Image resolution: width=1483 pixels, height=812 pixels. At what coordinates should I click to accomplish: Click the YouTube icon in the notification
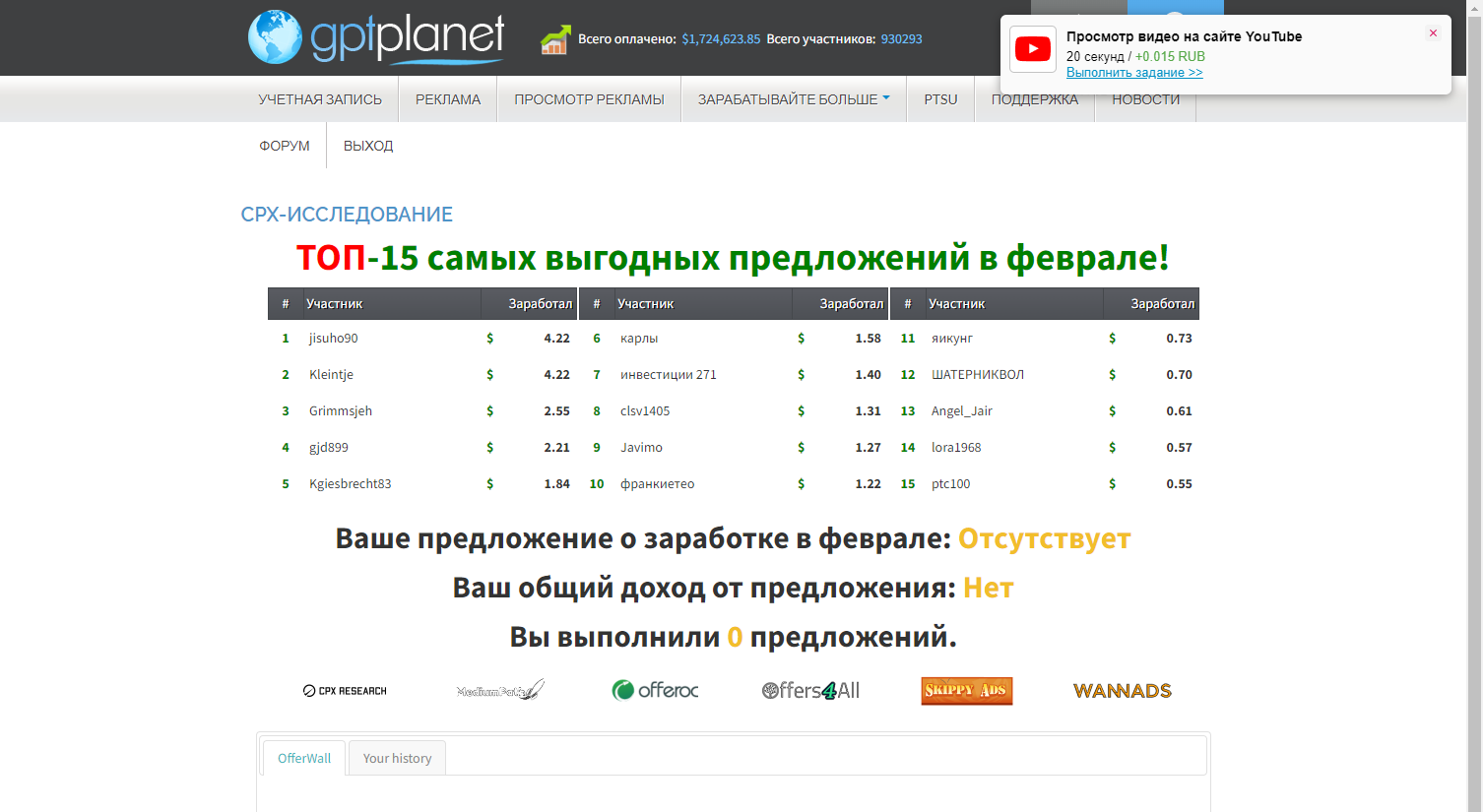[1033, 49]
